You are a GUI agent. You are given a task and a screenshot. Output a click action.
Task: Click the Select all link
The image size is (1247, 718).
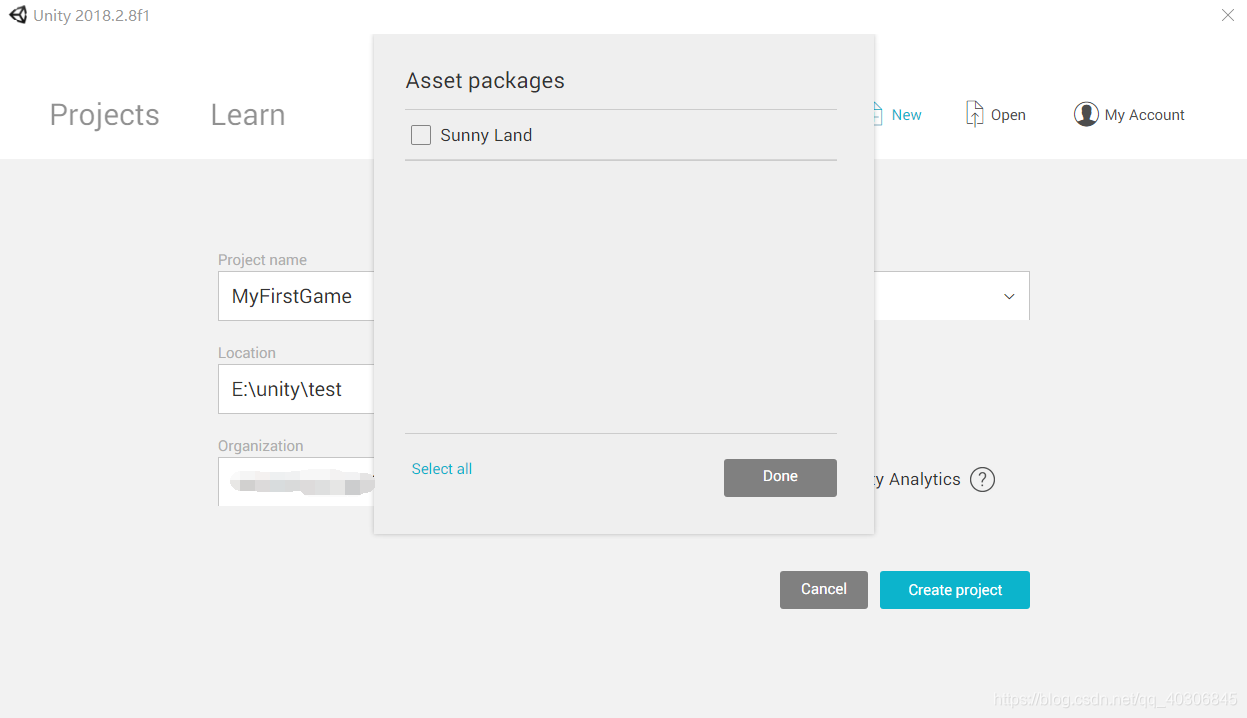(x=442, y=469)
